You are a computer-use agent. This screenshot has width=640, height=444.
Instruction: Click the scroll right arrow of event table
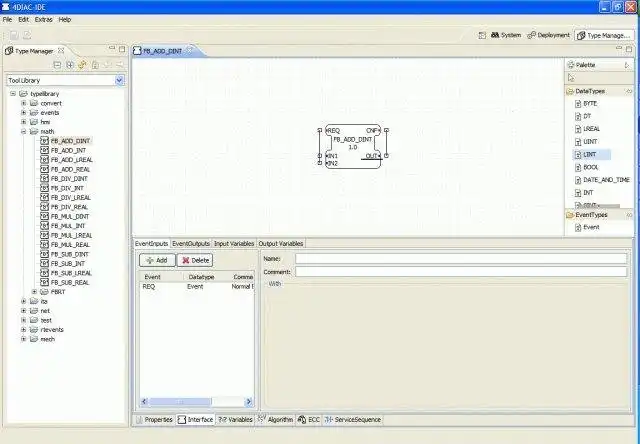coord(249,402)
